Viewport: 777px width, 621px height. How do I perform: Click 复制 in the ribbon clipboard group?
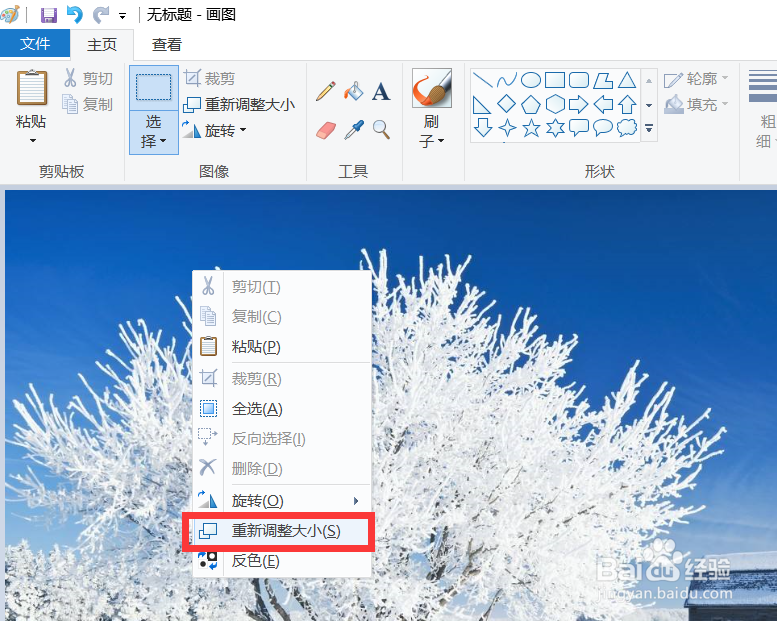88,105
